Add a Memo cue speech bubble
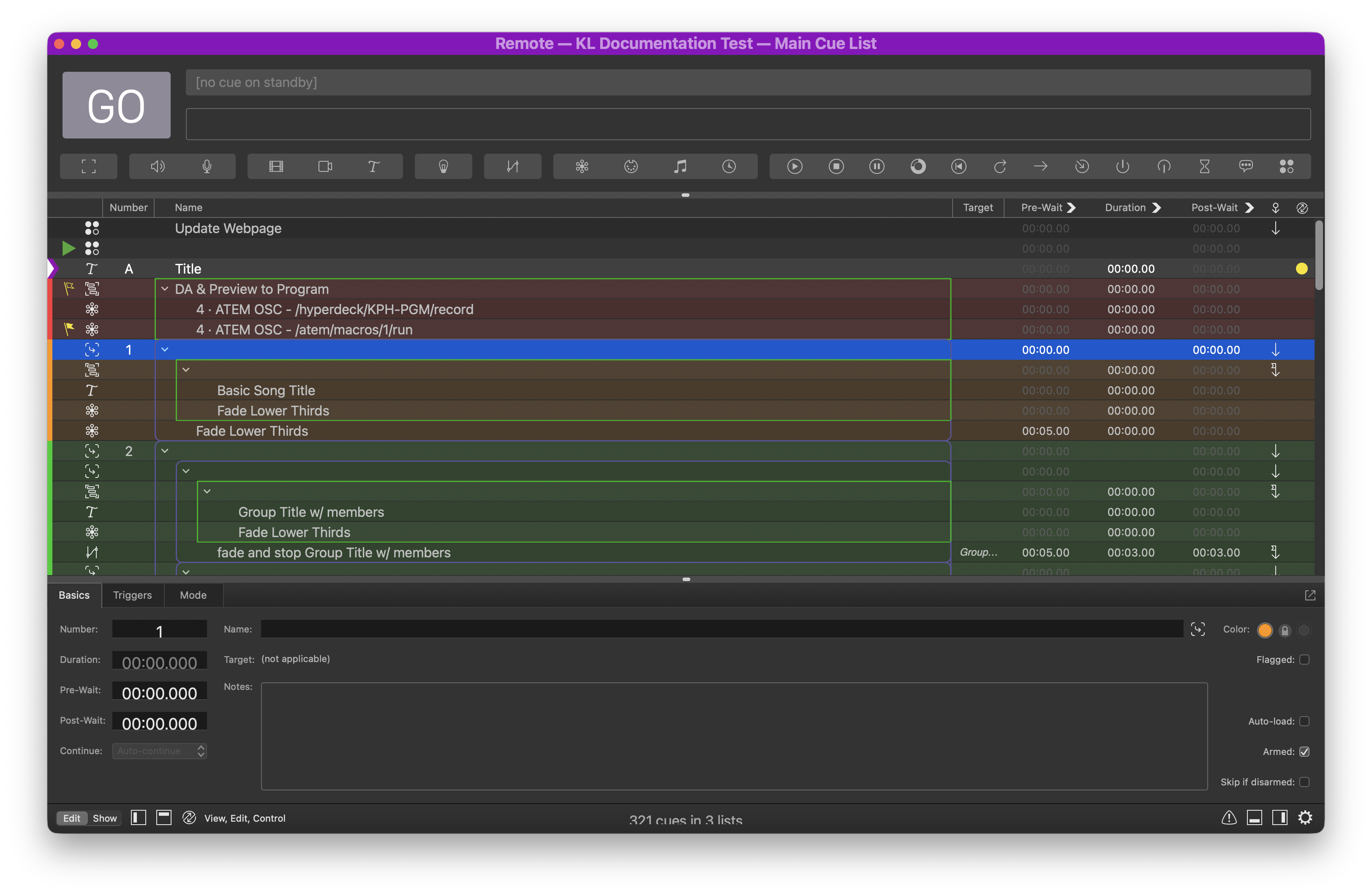 point(1245,166)
